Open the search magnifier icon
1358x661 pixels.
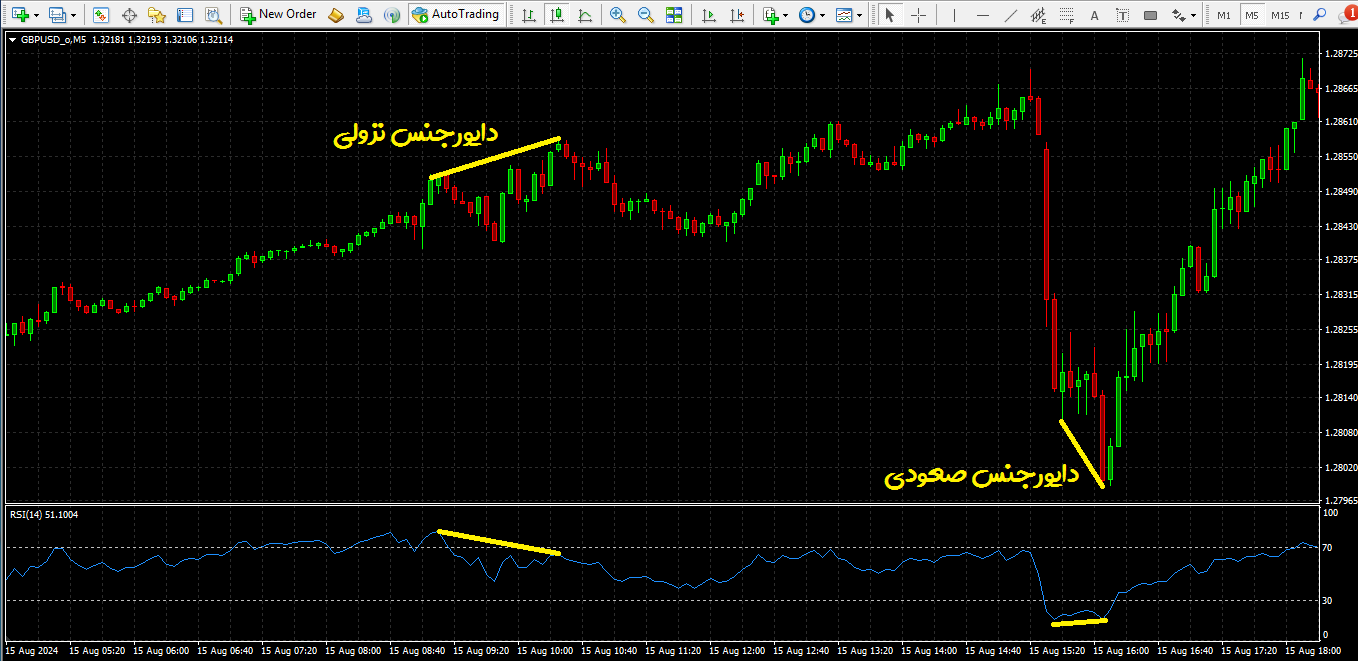point(1320,15)
